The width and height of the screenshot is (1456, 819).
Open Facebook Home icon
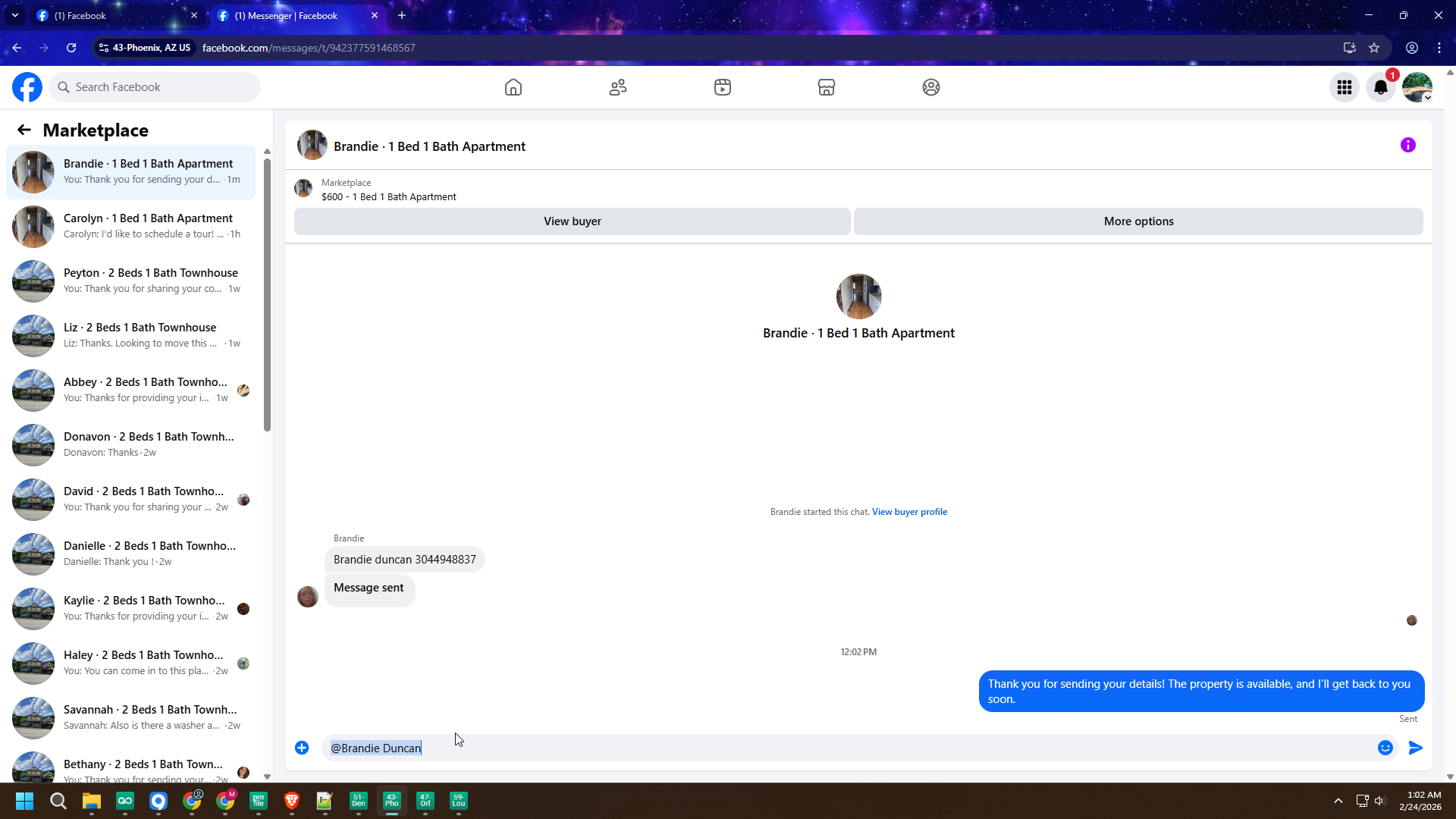point(513,87)
